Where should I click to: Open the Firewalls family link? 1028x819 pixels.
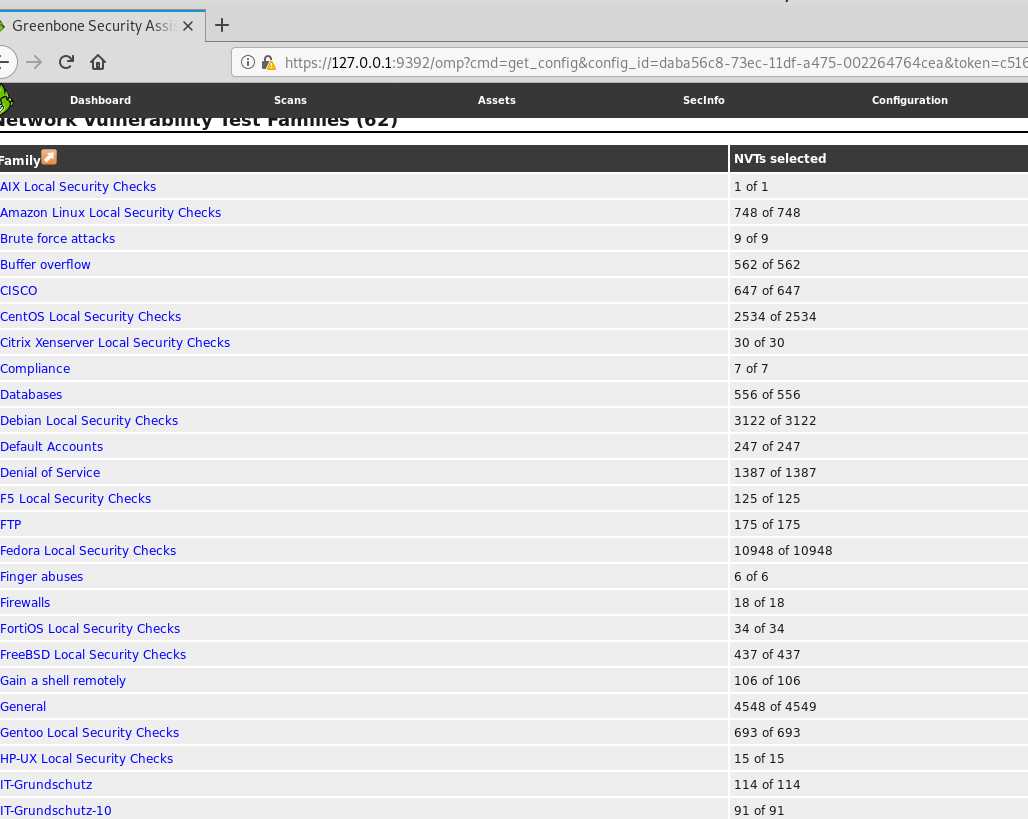coord(25,603)
